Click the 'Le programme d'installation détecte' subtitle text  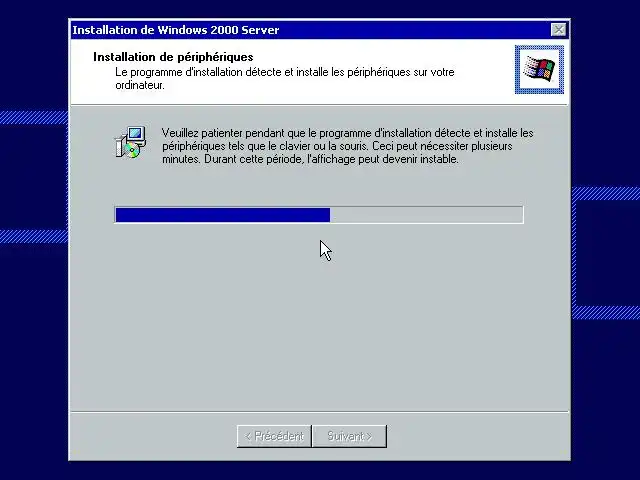(x=284, y=78)
